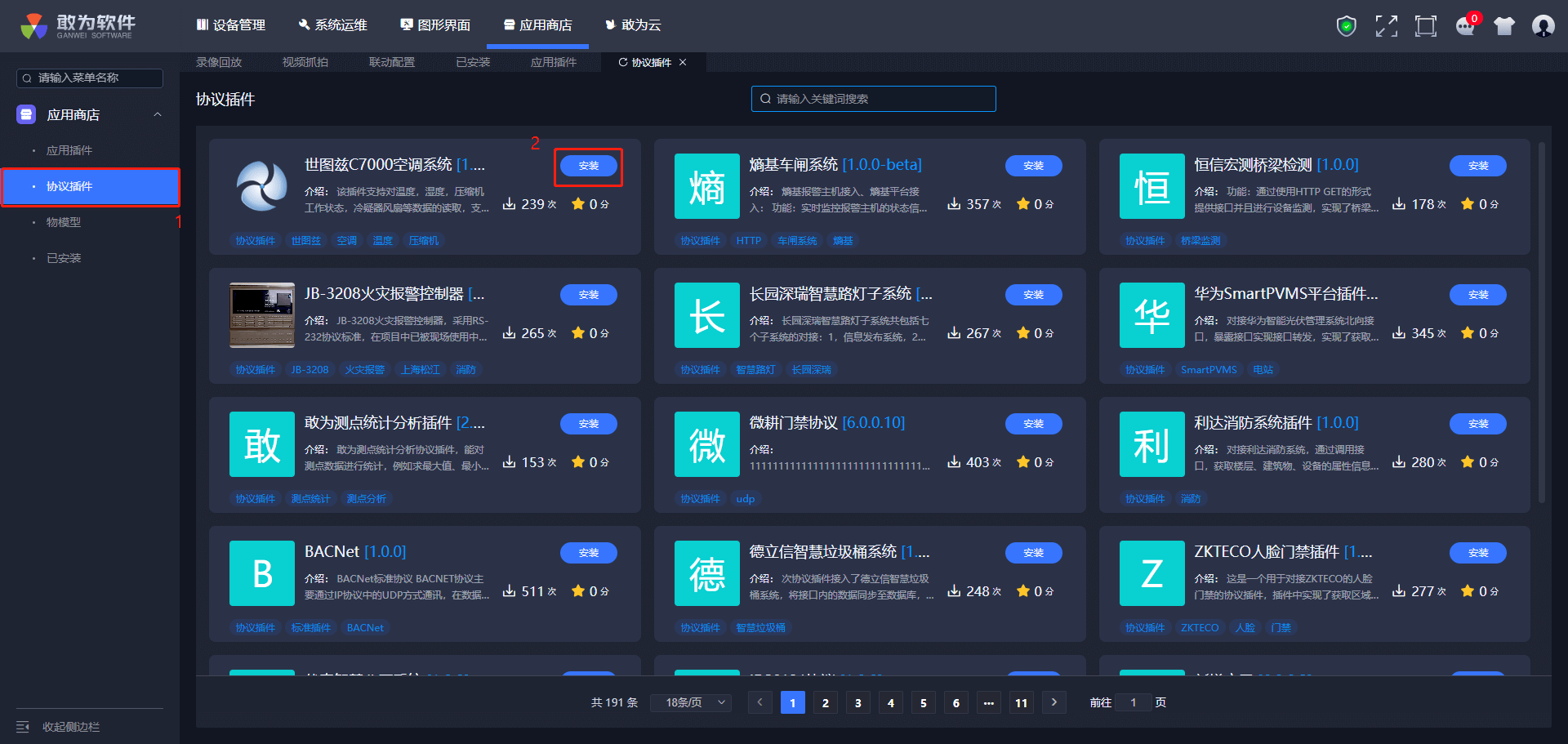This screenshot has width=1568, height=744.
Task: Open the theme skin shirt icon
Action: [1504, 26]
